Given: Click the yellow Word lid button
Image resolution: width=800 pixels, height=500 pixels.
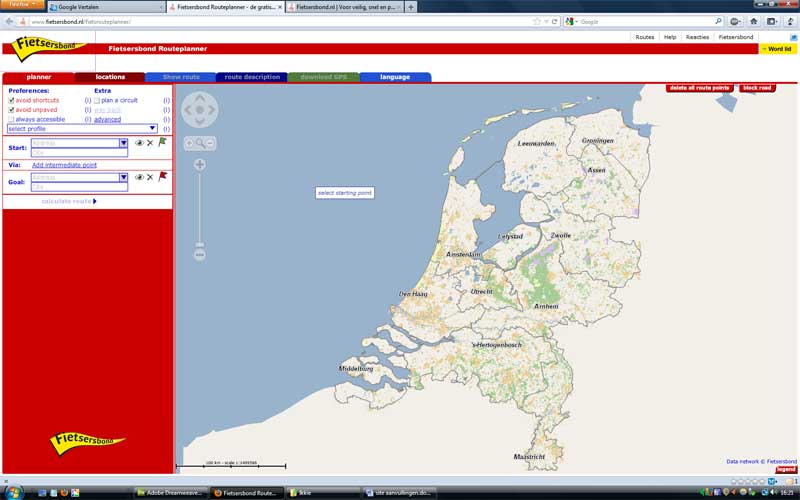Looking at the screenshot, I should (x=778, y=49).
